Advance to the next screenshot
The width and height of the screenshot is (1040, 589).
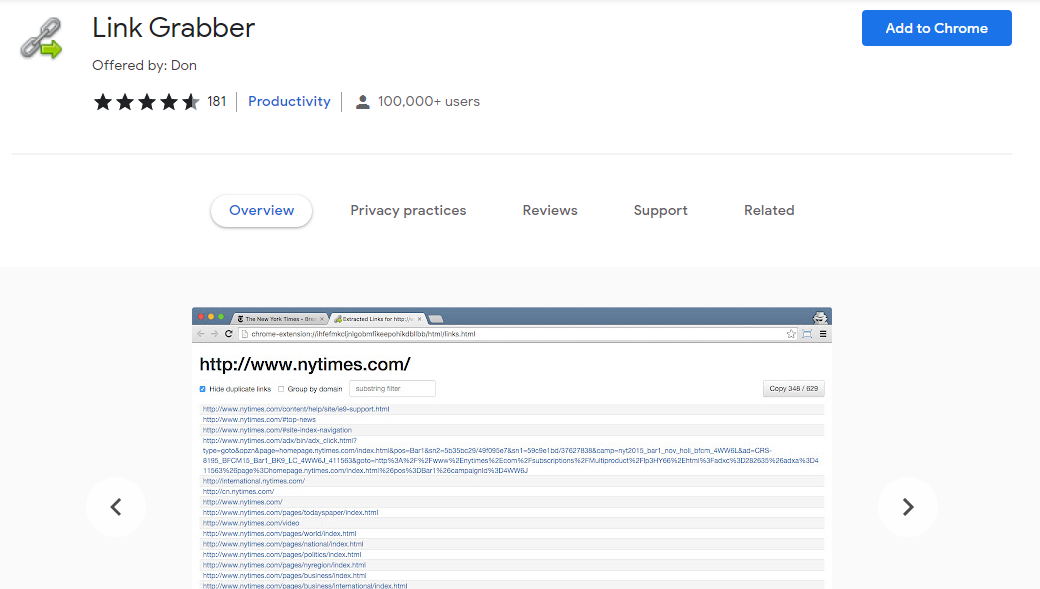[907, 507]
